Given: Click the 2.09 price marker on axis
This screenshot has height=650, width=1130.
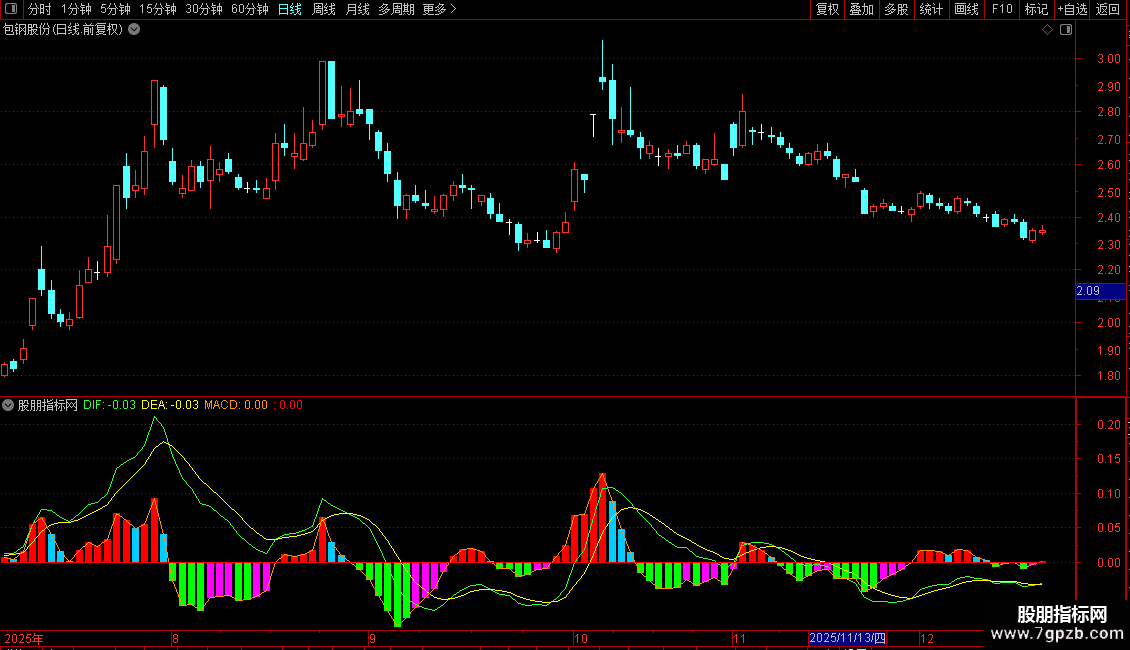Looking at the screenshot, I should tap(1100, 291).
